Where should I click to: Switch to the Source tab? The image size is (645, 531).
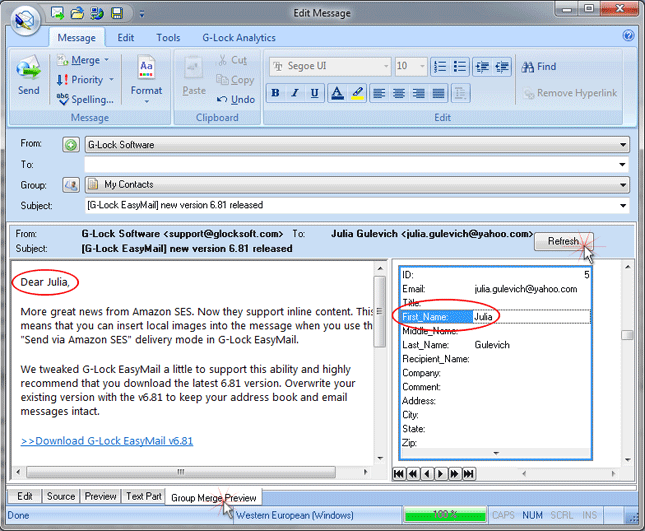61,496
